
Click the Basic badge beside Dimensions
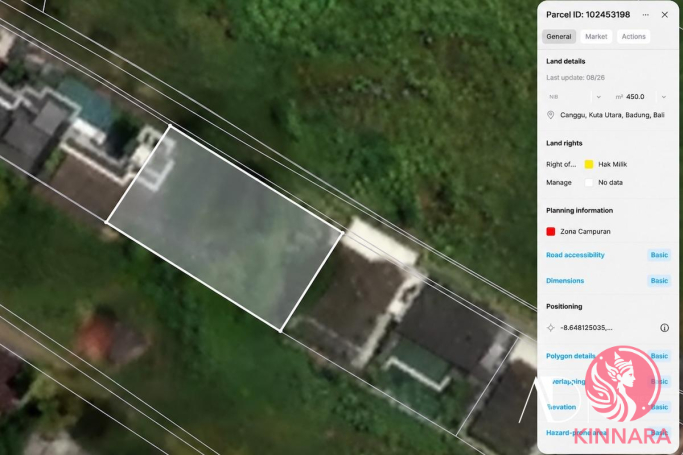(659, 280)
